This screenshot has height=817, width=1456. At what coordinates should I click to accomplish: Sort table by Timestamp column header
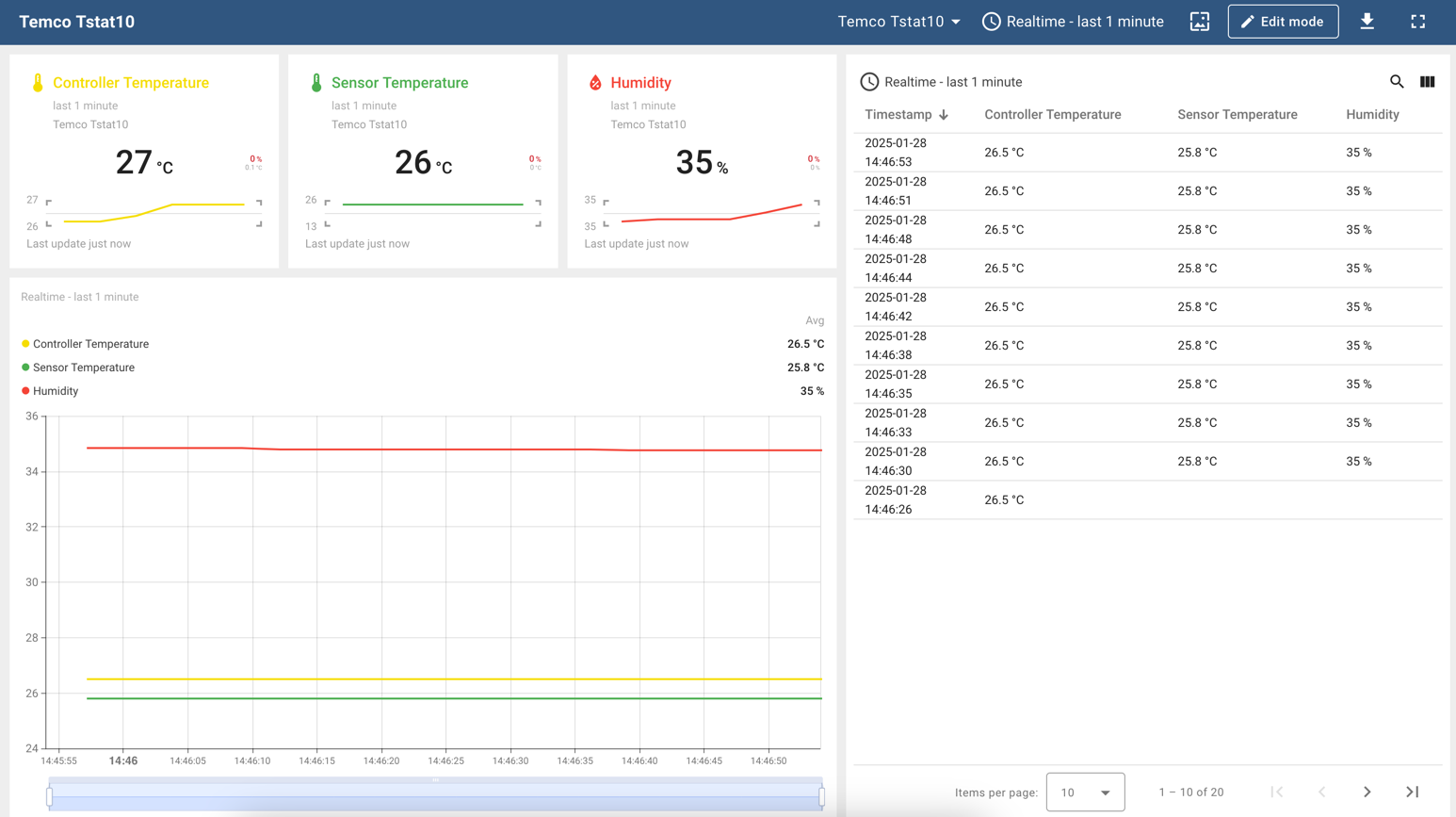(898, 115)
